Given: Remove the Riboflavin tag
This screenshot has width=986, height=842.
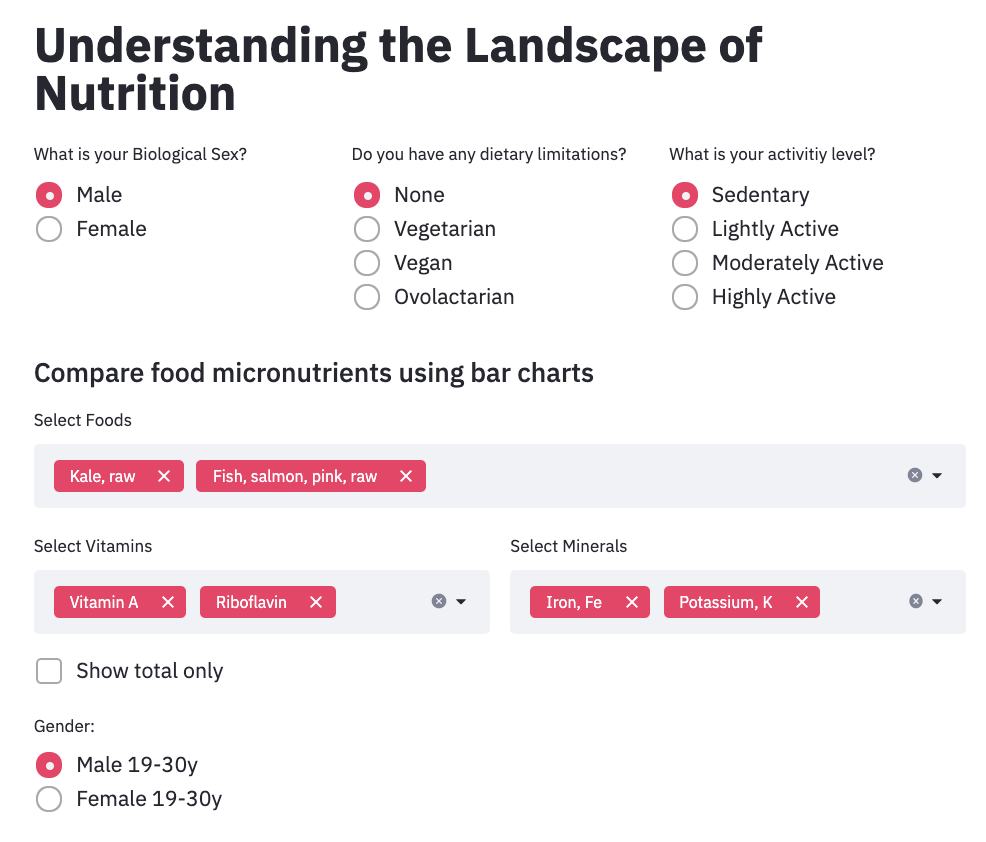Looking at the screenshot, I should 316,602.
